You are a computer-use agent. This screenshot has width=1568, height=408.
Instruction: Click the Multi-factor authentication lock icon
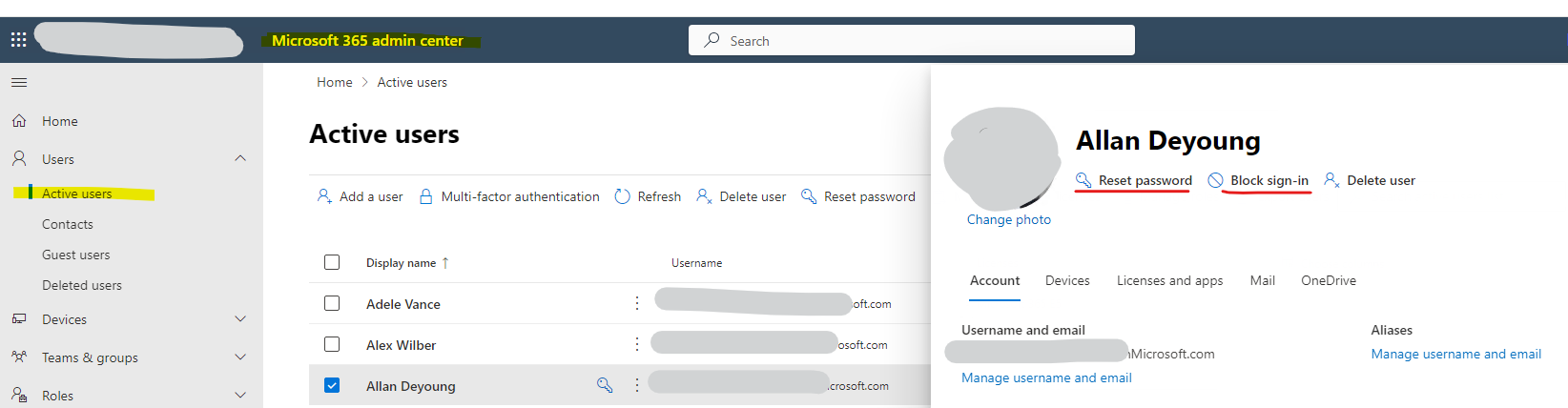[x=426, y=196]
